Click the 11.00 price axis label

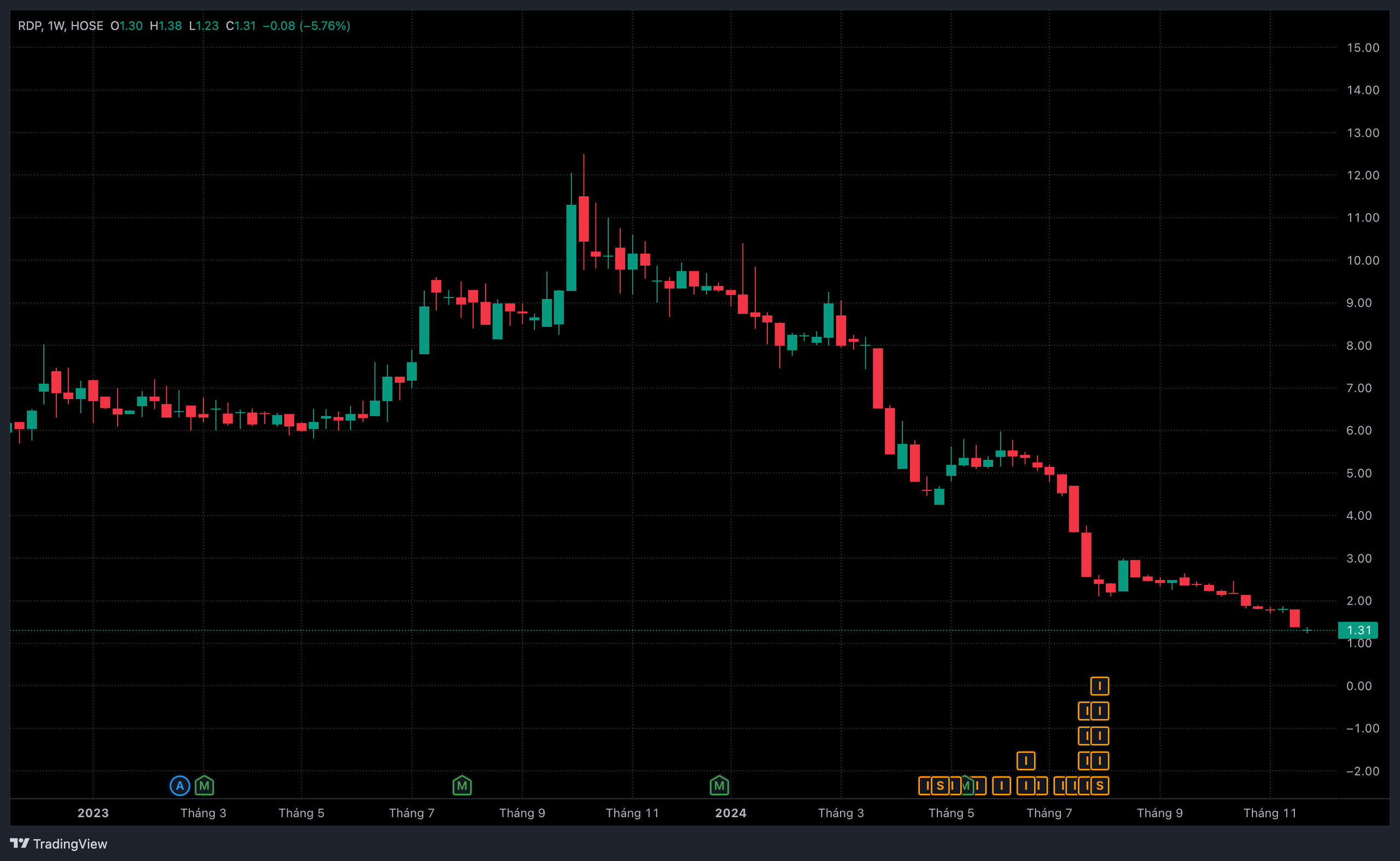(1363, 218)
